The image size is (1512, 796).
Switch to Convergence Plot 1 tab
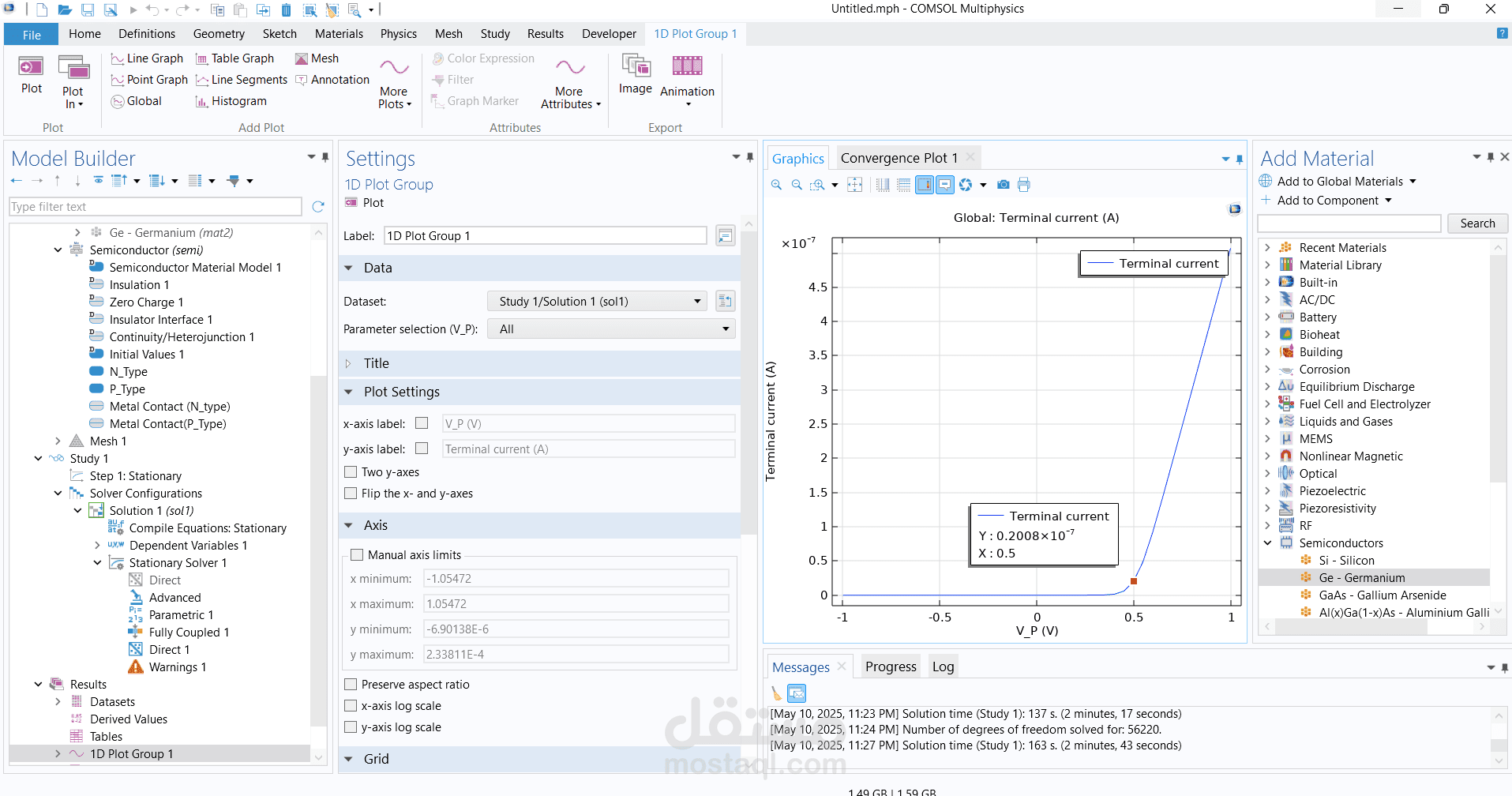pos(899,158)
